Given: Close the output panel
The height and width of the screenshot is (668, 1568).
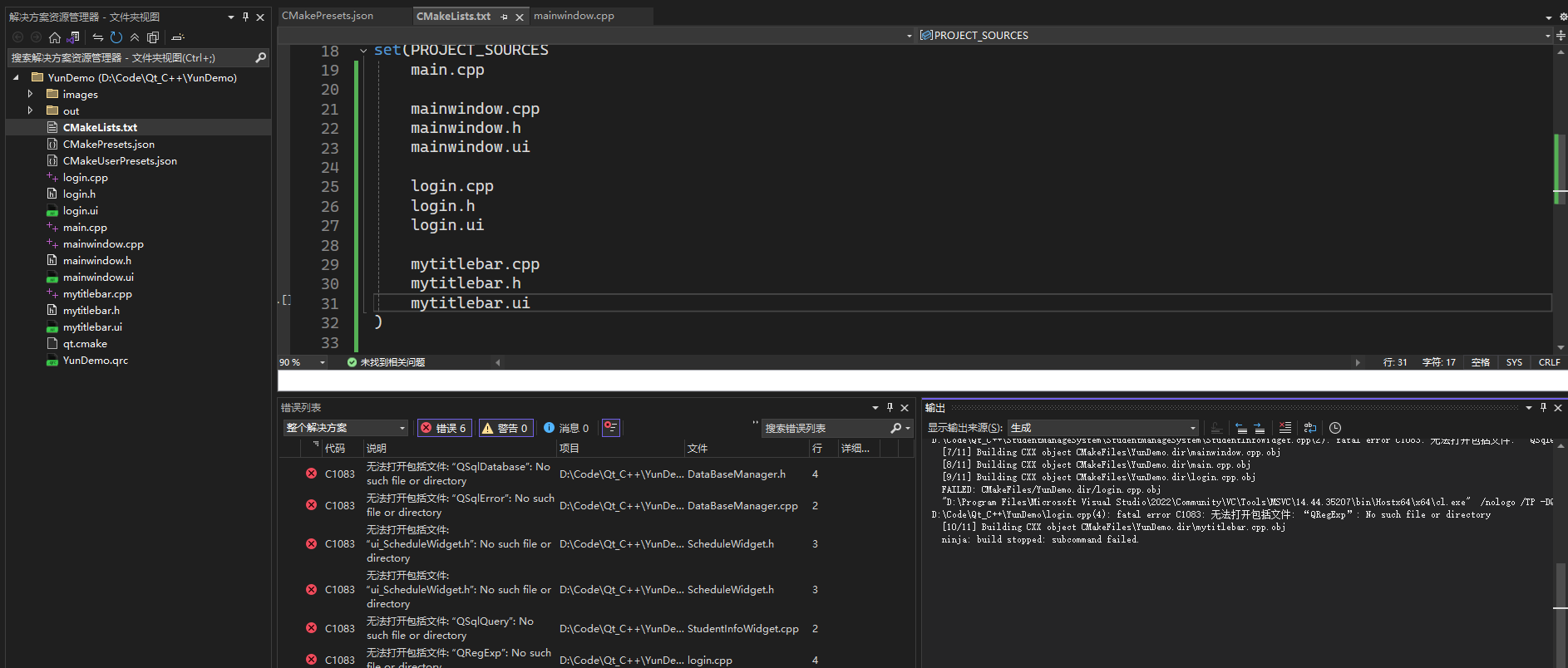Looking at the screenshot, I should pyautogui.click(x=1558, y=407).
